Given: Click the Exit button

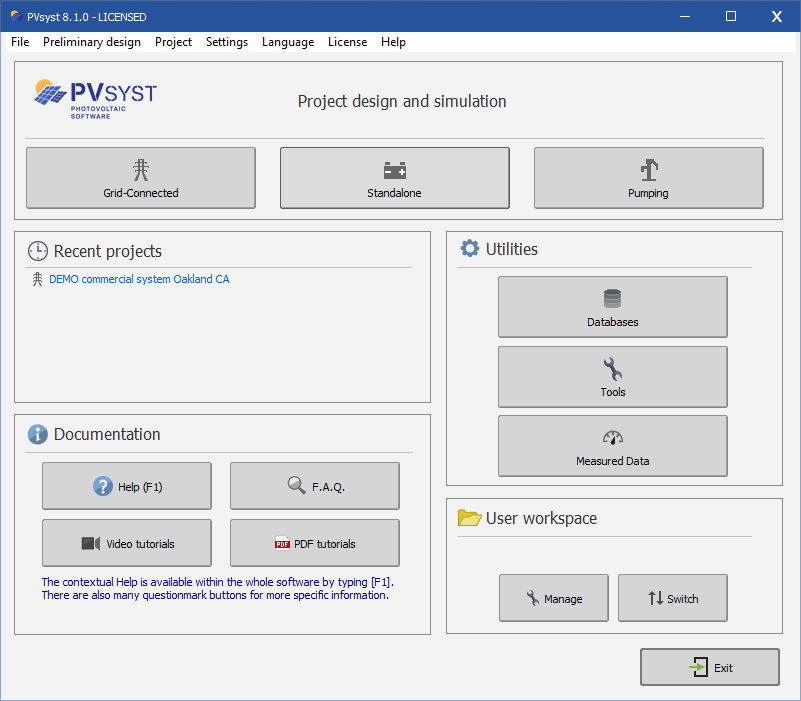Looking at the screenshot, I should point(710,667).
